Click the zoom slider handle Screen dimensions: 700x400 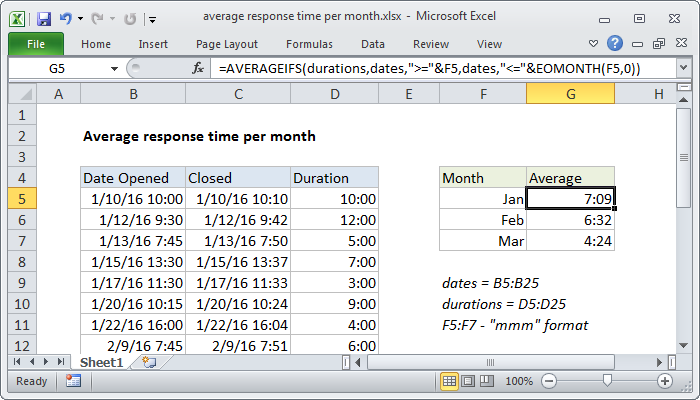606,381
